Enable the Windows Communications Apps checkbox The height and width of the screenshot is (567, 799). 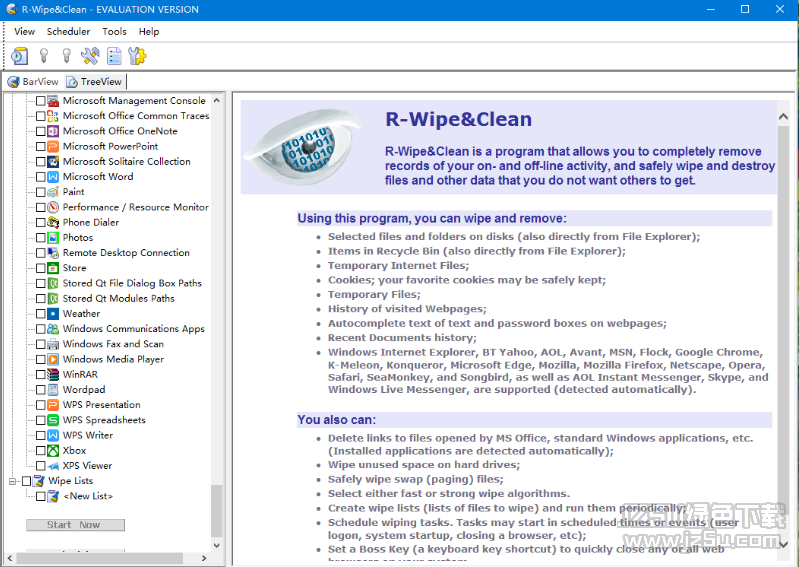click(x=41, y=329)
